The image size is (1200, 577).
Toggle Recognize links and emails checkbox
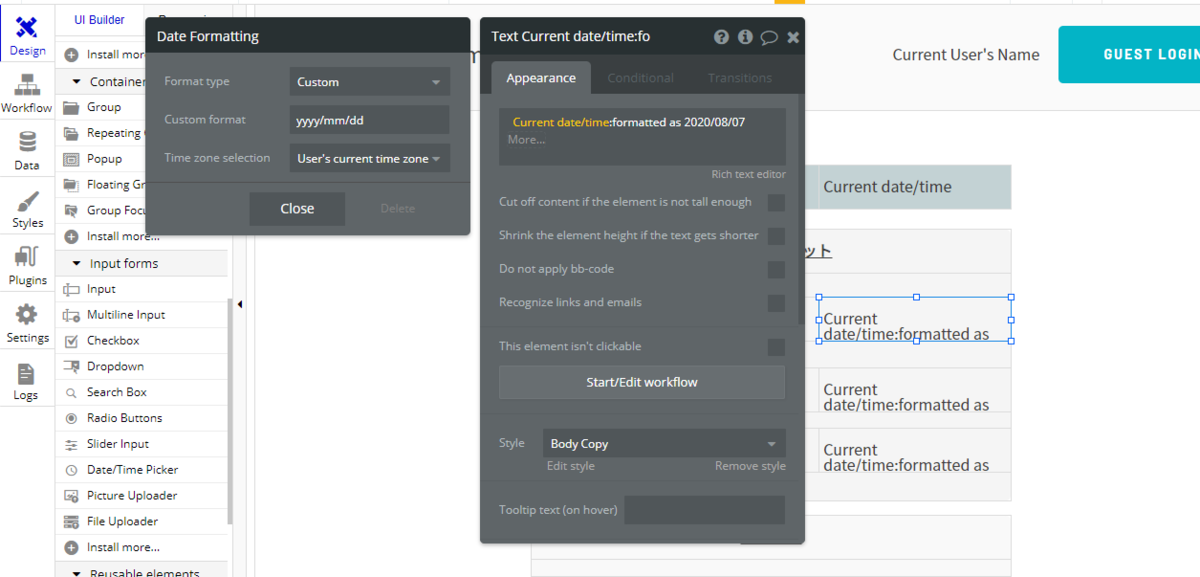[776, 303]
